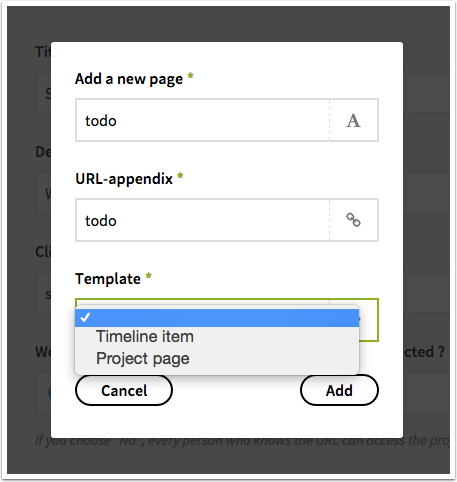Confirm with the Add button
Viewport: 457px width, 482px height.
pos(339,390)
